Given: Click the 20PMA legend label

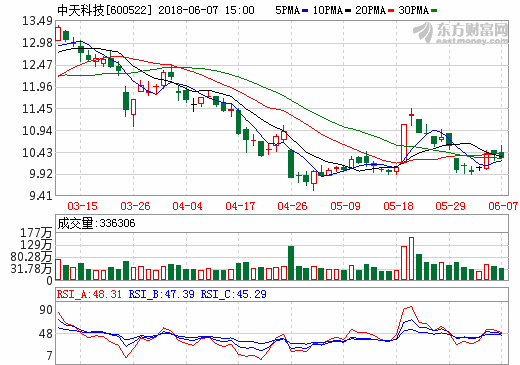Looking at the screenshot, I should 371,10.
